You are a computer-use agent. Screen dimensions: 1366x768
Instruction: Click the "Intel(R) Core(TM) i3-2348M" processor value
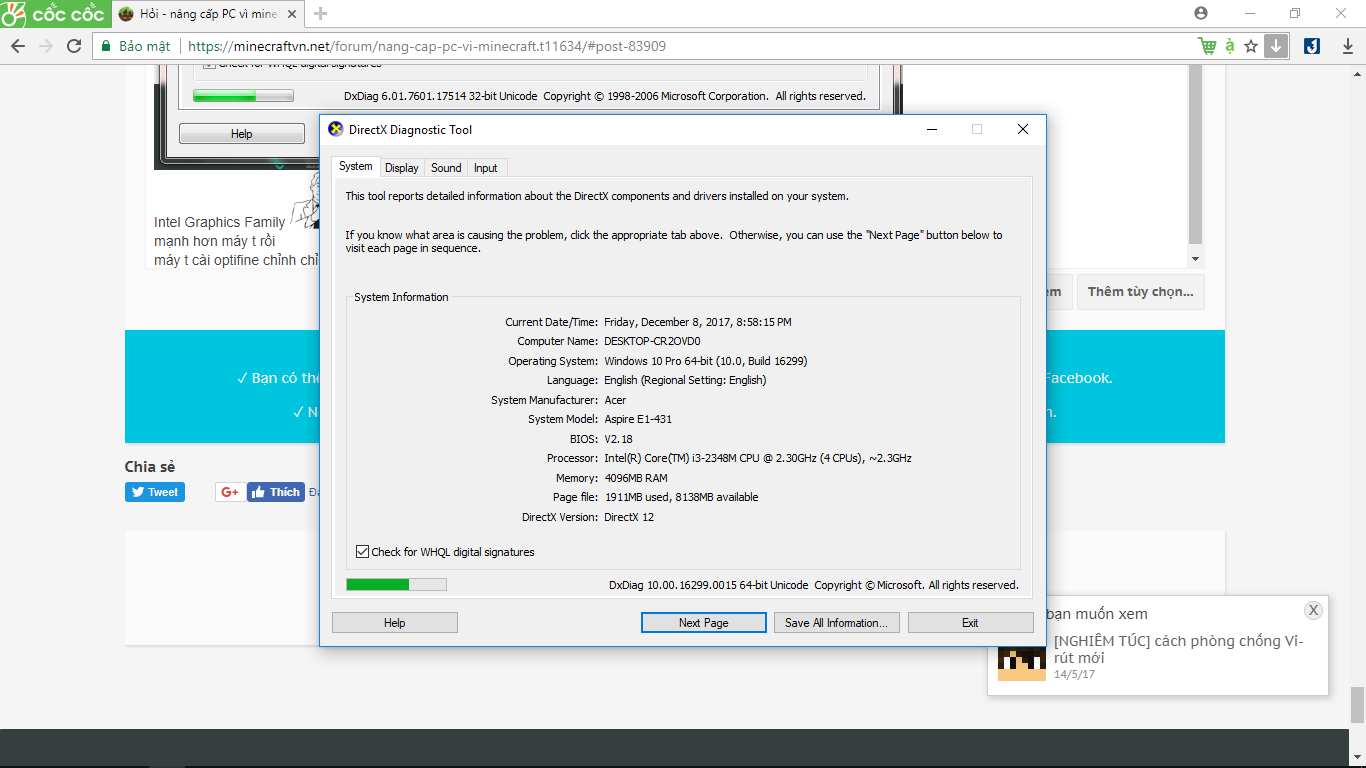click(x=758, y=458)
